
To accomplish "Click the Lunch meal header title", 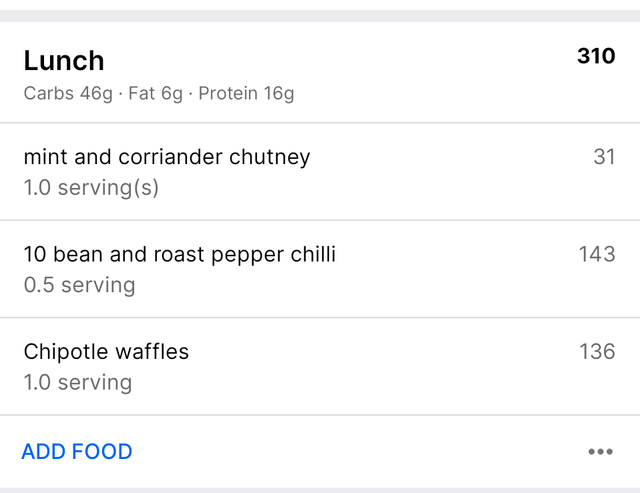I will click(x=64, y=60).
